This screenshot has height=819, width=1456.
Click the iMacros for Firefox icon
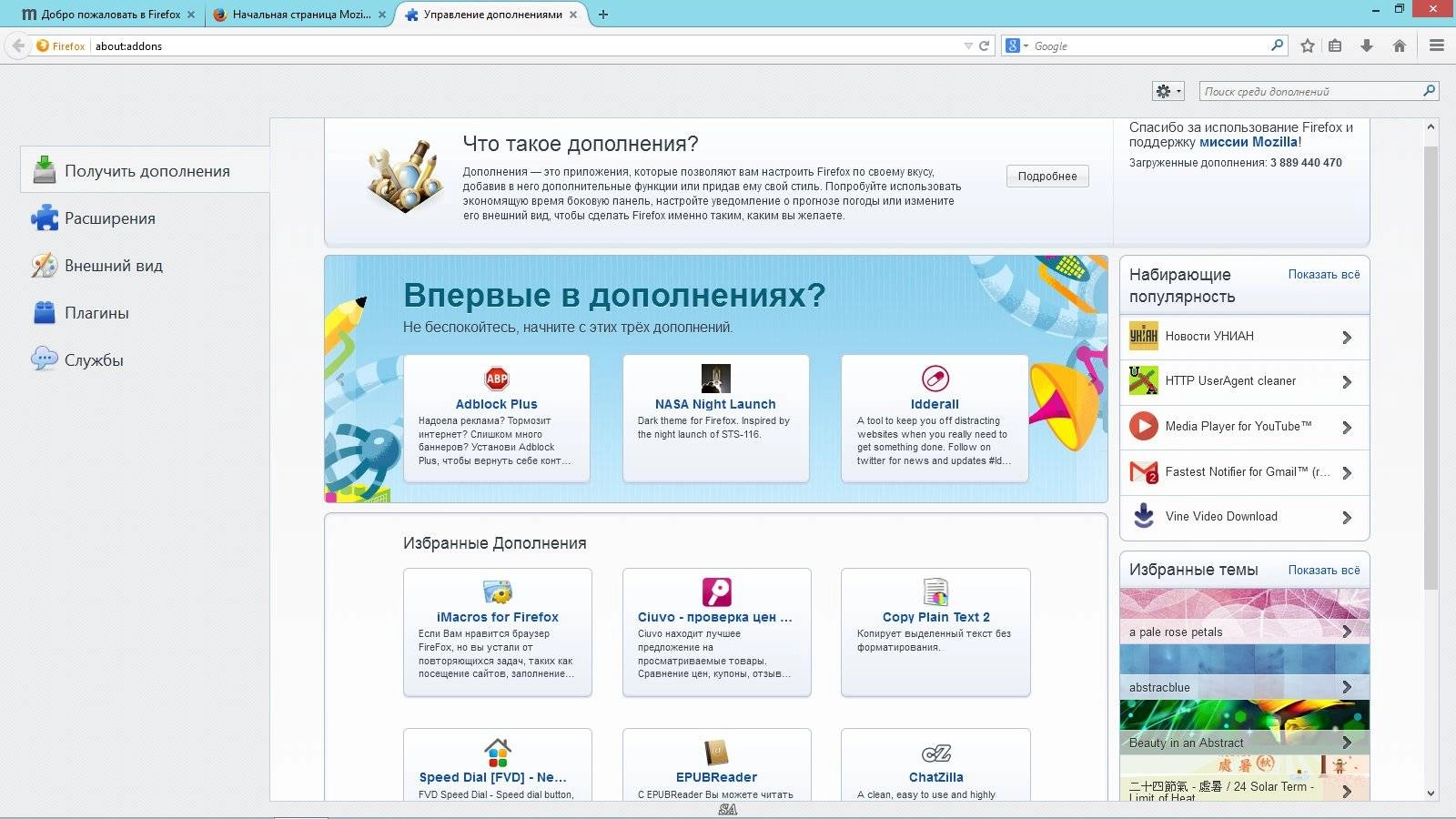pyautogui.click(x=498, y=591)
